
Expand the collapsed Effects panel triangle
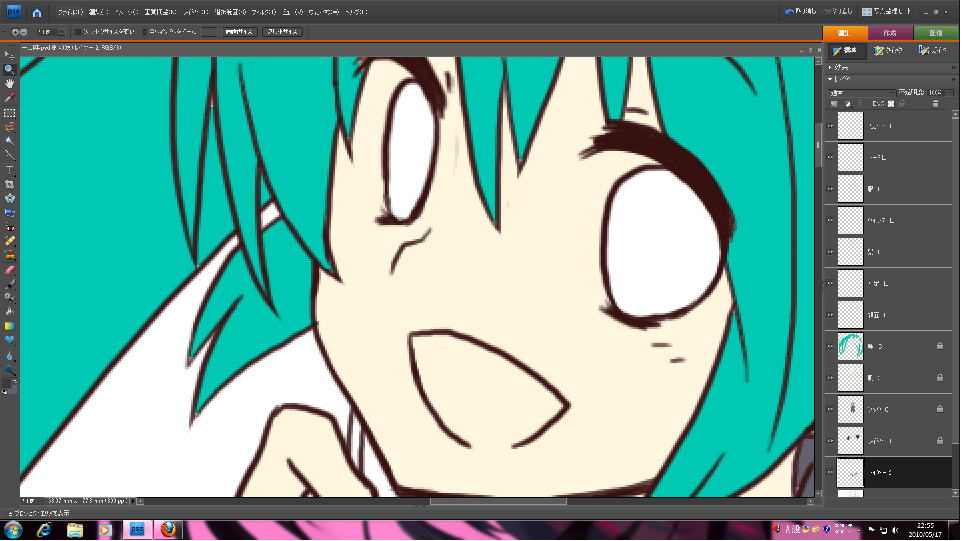tap(830, 68)
